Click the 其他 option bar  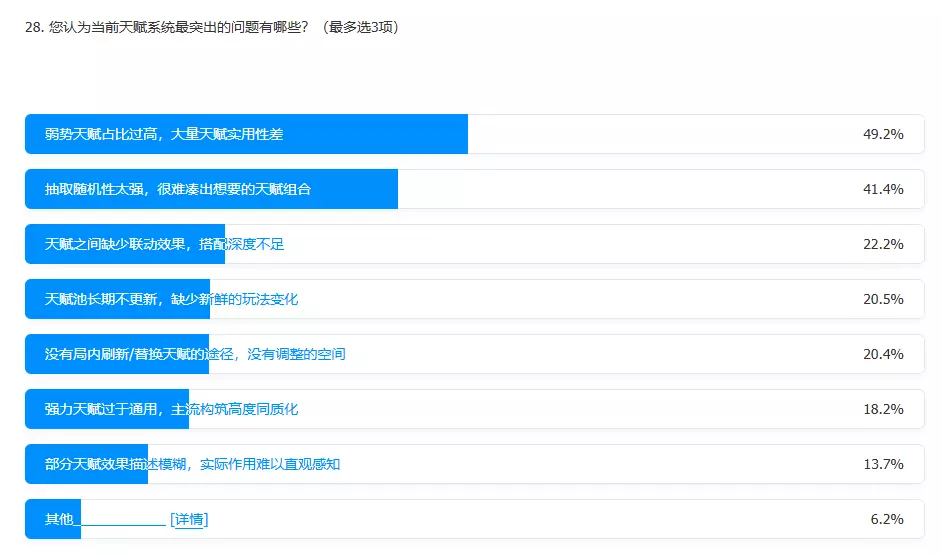click(474, 519)
